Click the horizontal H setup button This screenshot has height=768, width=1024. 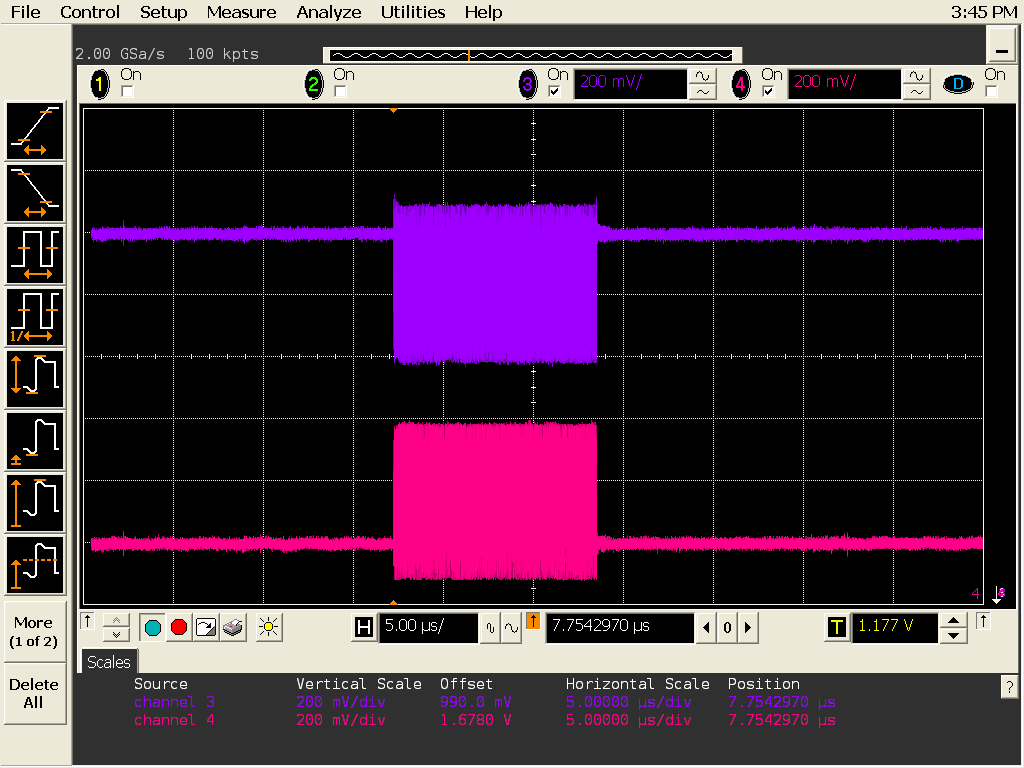coord(364,628)
